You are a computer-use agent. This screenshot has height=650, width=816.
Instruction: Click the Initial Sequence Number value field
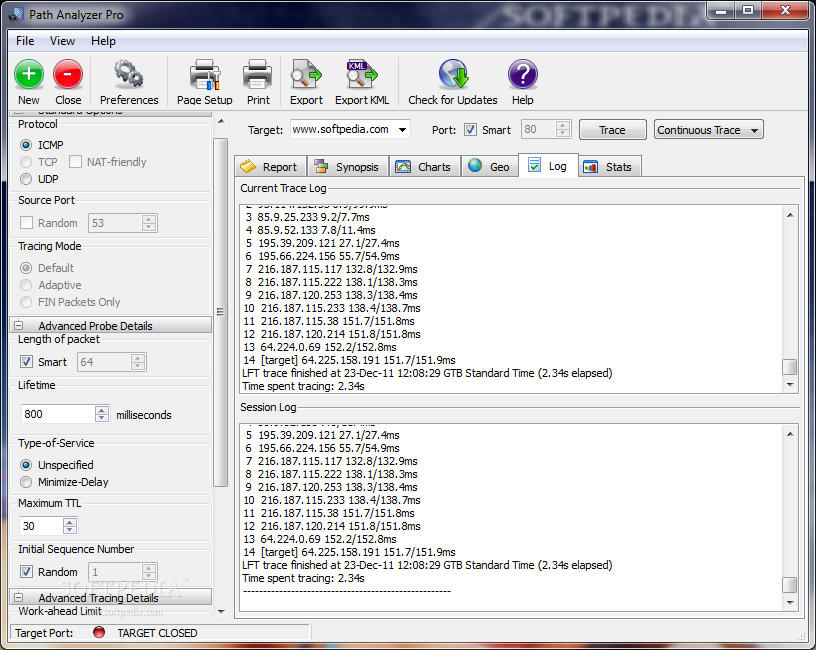click(115, 572)
